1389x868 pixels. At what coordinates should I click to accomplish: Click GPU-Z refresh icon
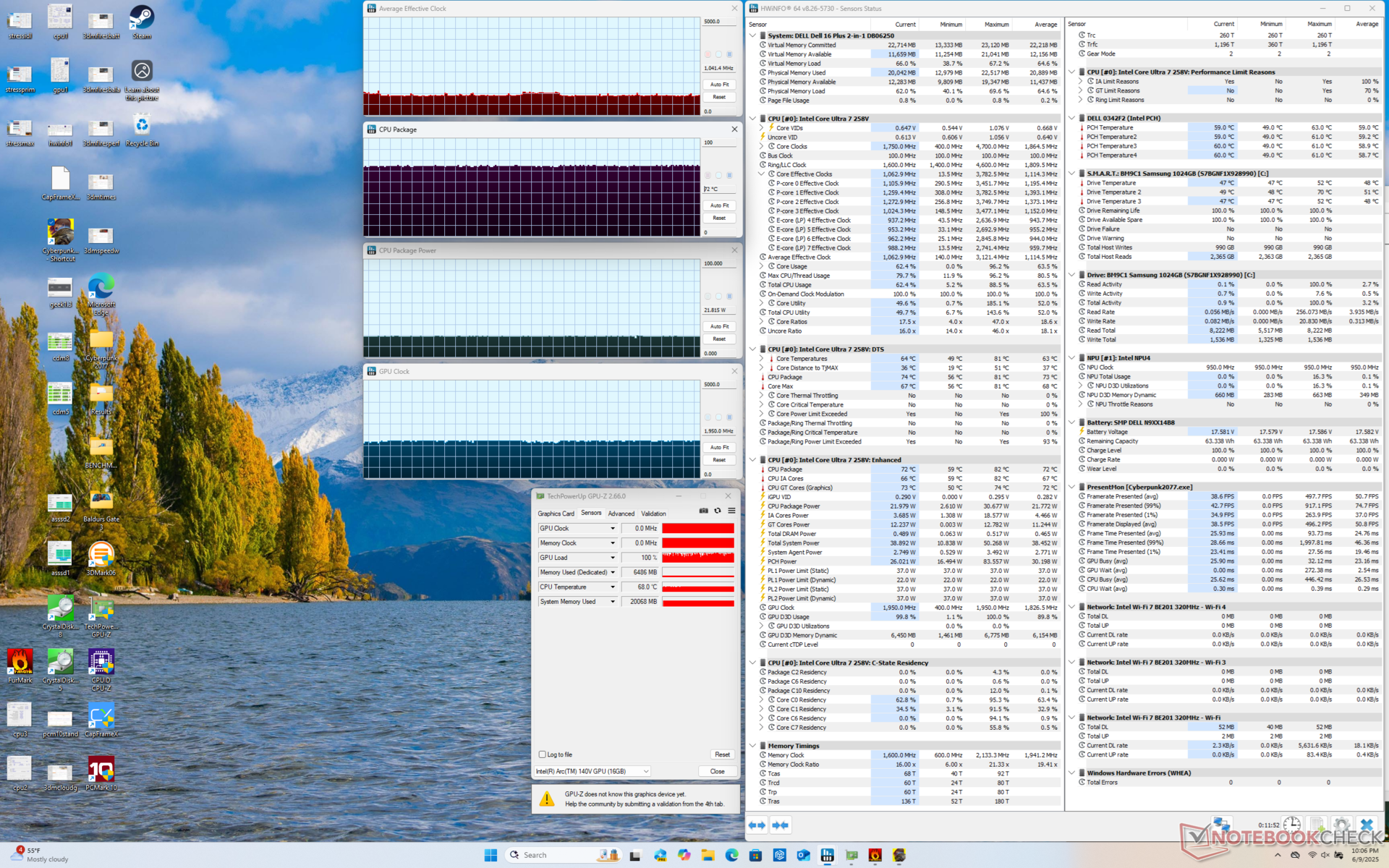(x=718, y=511)
